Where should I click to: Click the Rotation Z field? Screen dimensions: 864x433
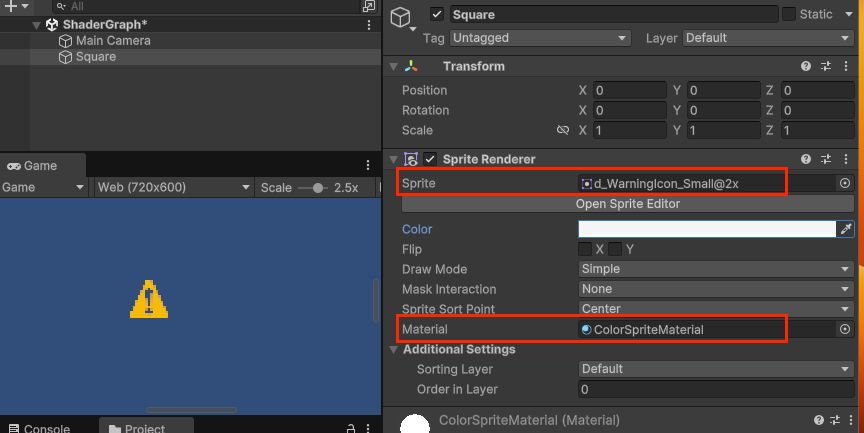818,110
